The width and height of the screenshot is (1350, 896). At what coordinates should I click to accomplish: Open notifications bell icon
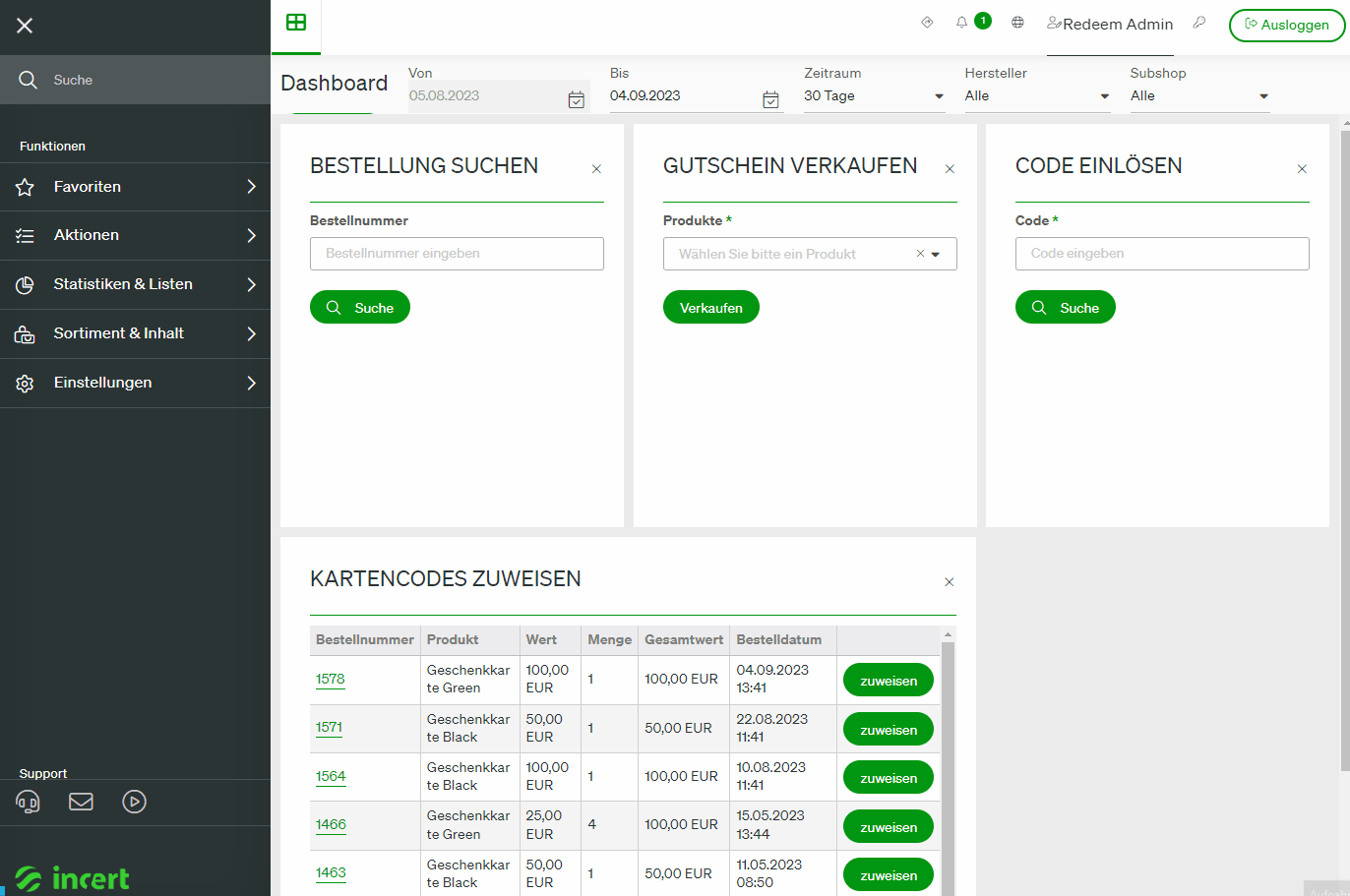click(962, 22)
